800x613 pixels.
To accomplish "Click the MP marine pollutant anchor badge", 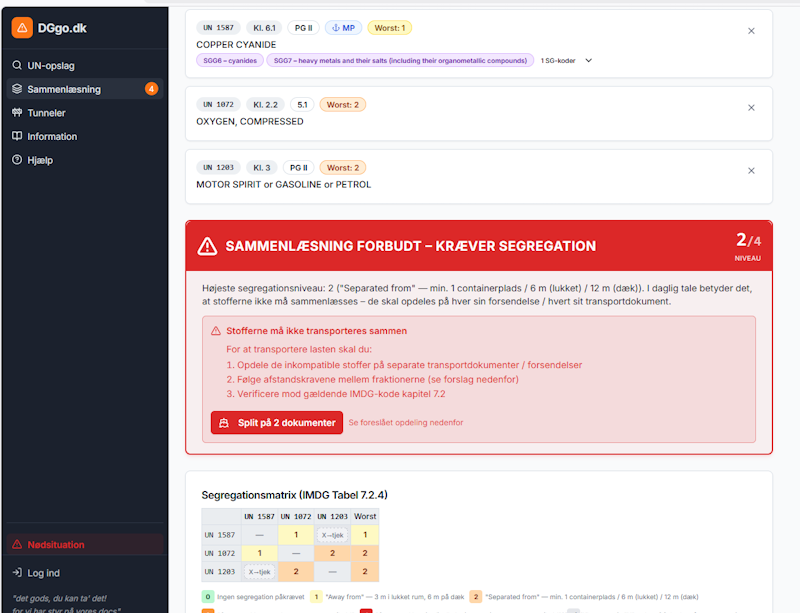I will click(x=343, y=28).
